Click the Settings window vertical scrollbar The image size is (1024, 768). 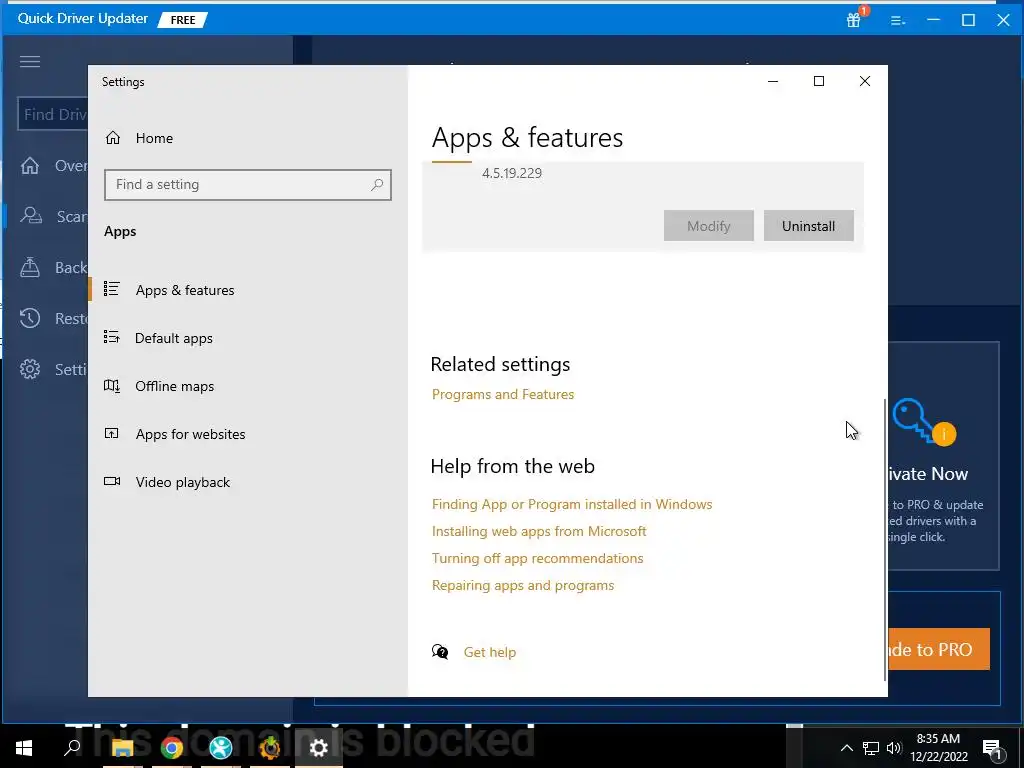pyautogui.click(x=885, y=539)
